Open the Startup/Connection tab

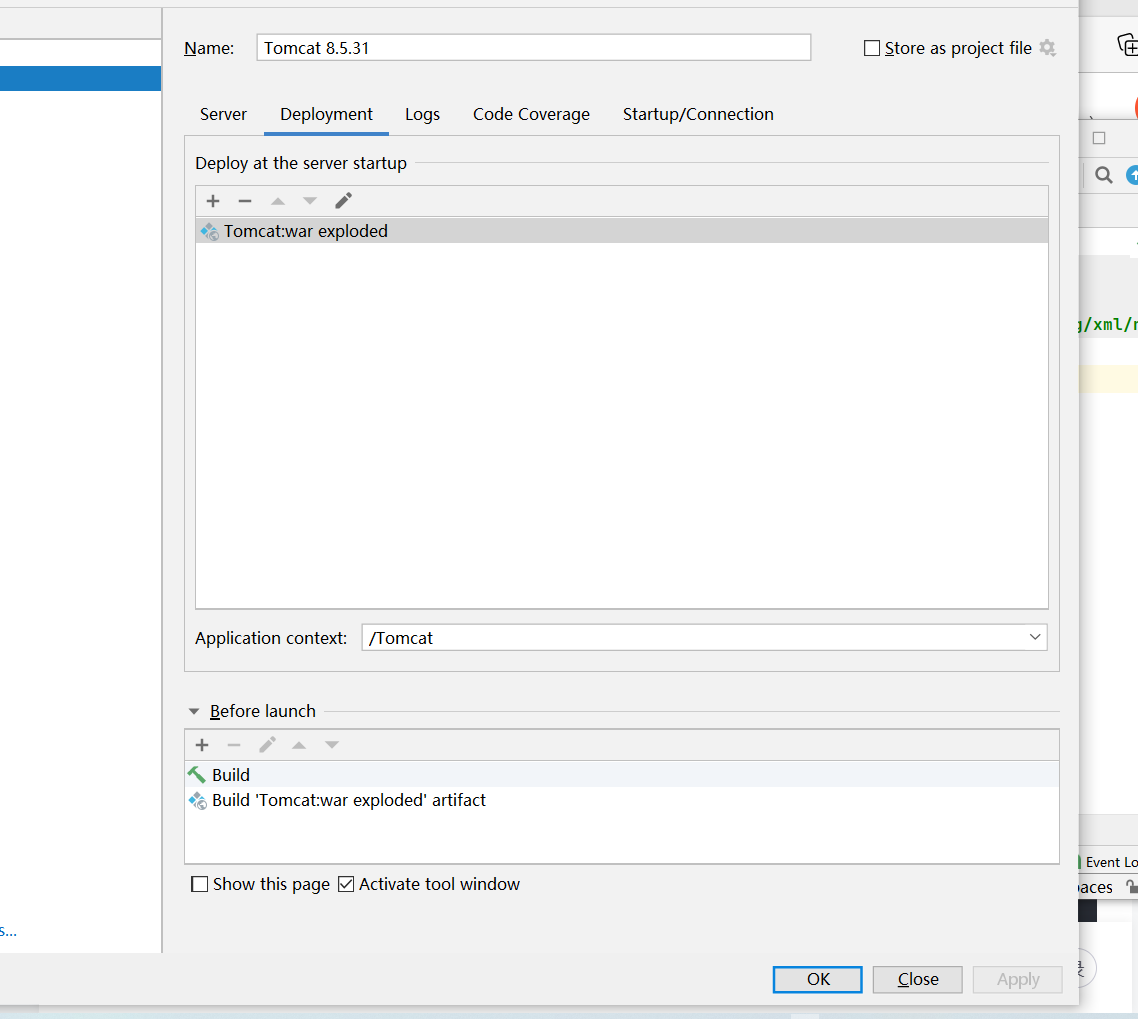(698, 114)
